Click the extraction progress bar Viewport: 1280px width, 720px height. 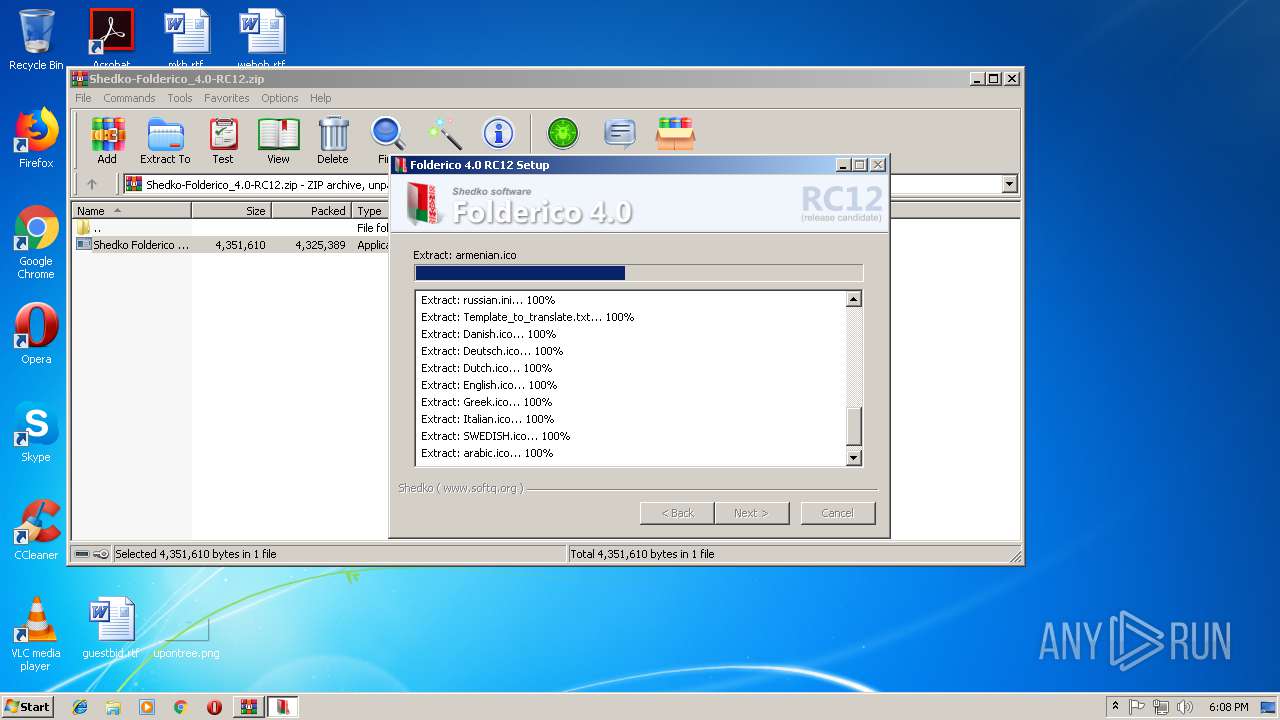[x=638, y=273]
